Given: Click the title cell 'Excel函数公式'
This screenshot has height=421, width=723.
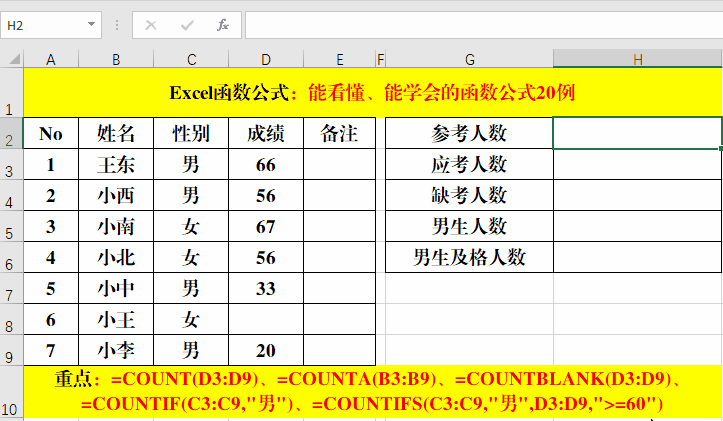Looking at the screenshot, I should [373, 92].
